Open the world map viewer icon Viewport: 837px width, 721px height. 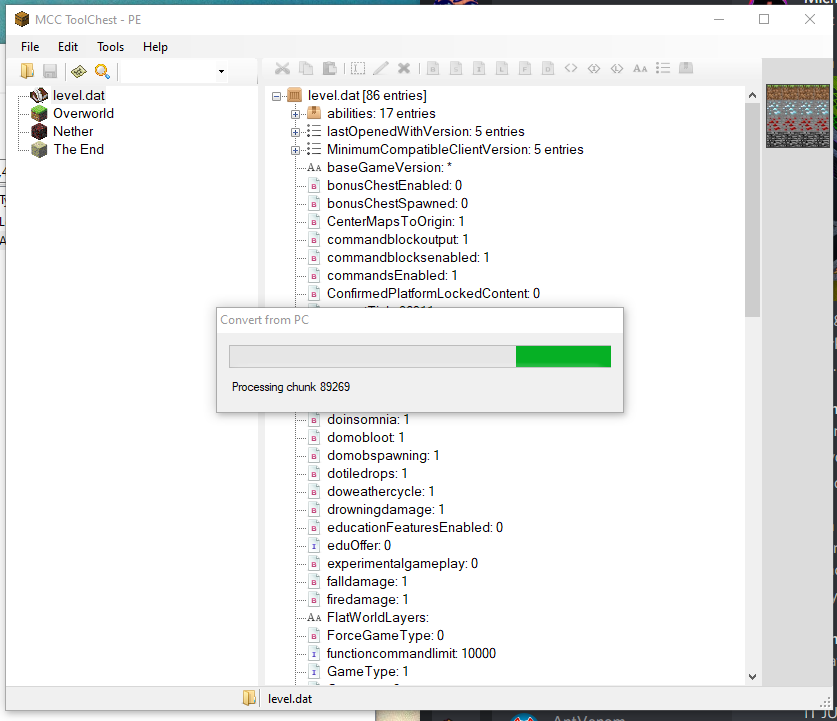pyautogui.click(x=78, y=71)
